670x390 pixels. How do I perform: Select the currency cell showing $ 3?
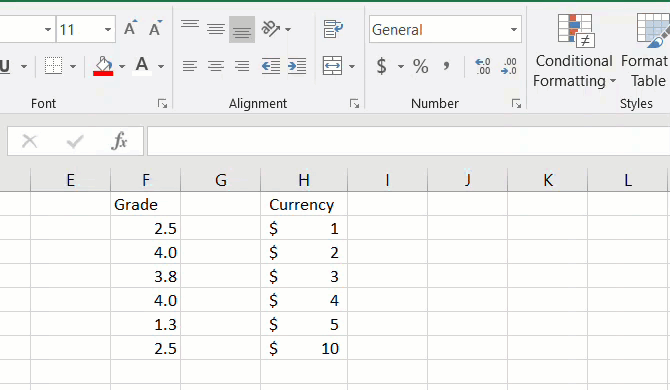(304, 276)
